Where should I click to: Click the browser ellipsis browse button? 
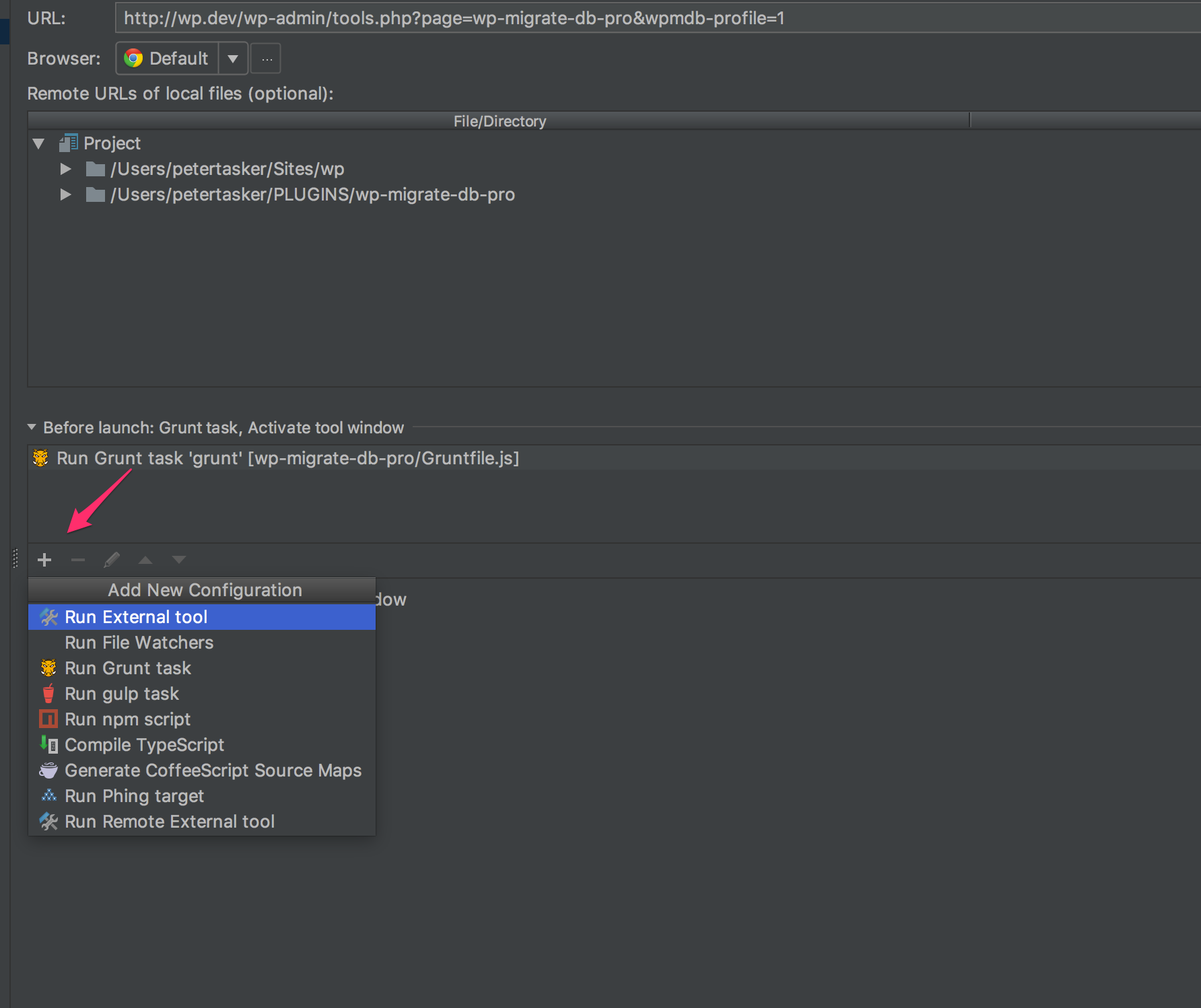coord(267,59)
